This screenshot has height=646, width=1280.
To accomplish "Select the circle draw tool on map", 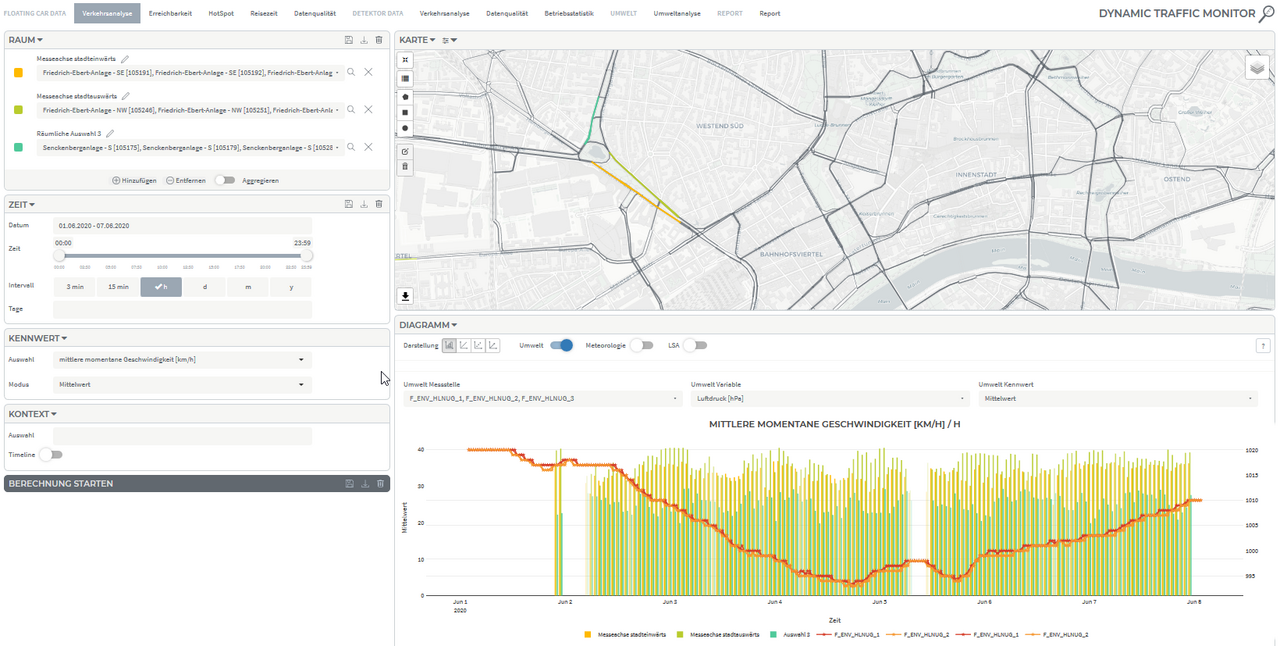I will 405,128.
